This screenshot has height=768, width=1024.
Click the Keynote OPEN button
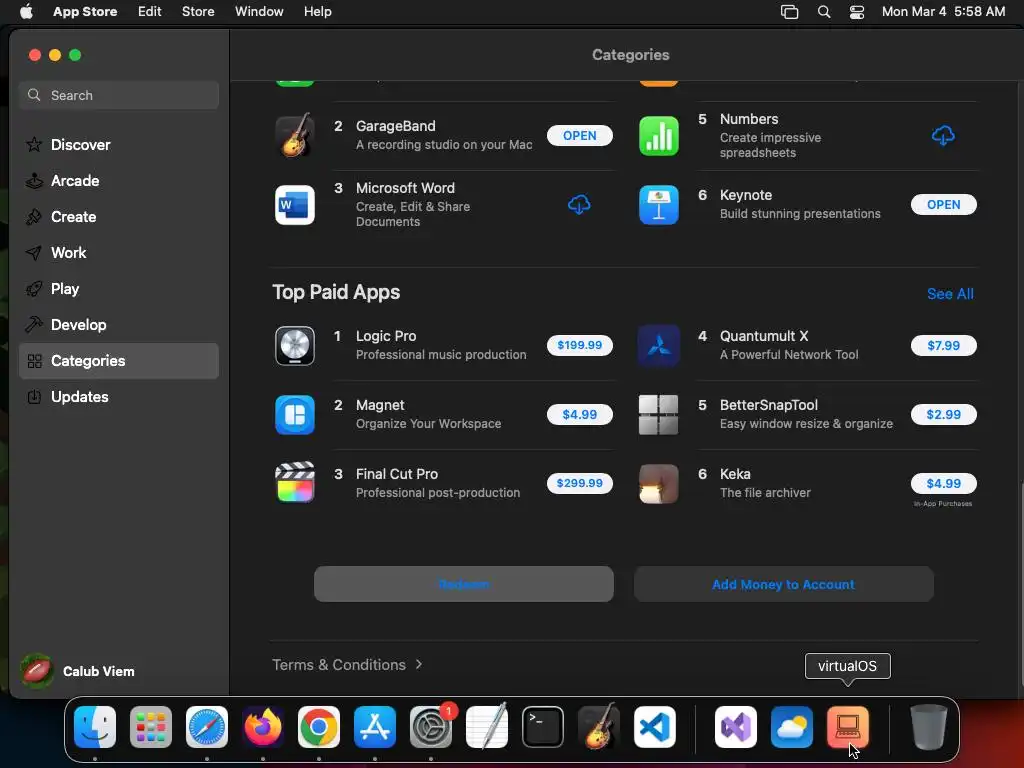pos(943,204)
